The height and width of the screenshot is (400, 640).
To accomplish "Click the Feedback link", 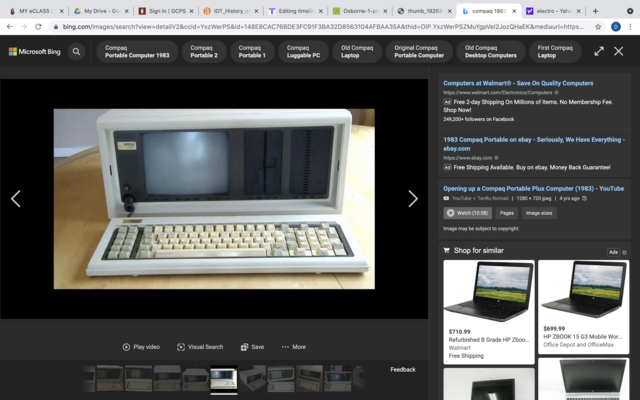I will (402, 369).
